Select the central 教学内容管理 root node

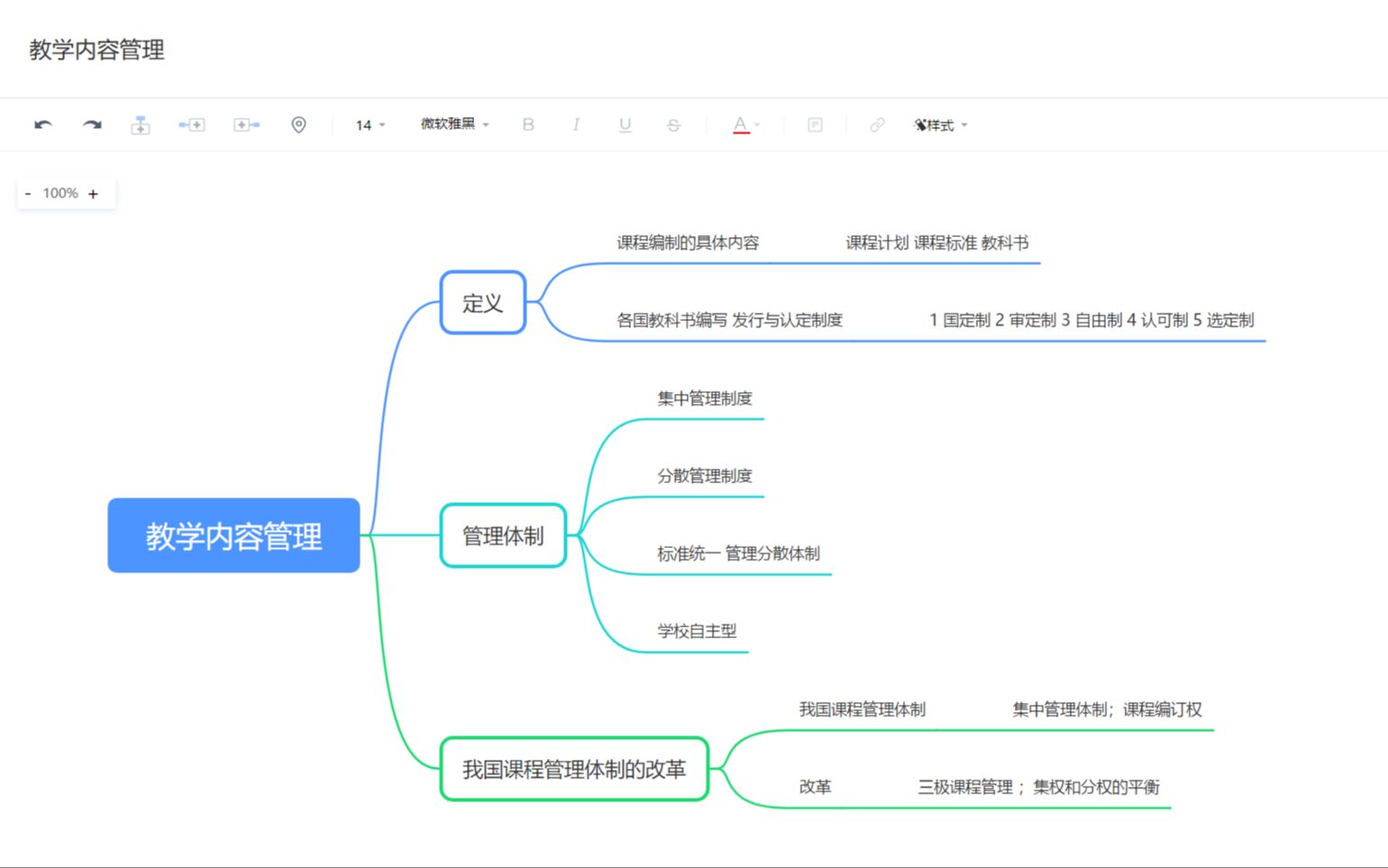coord(233,535)
